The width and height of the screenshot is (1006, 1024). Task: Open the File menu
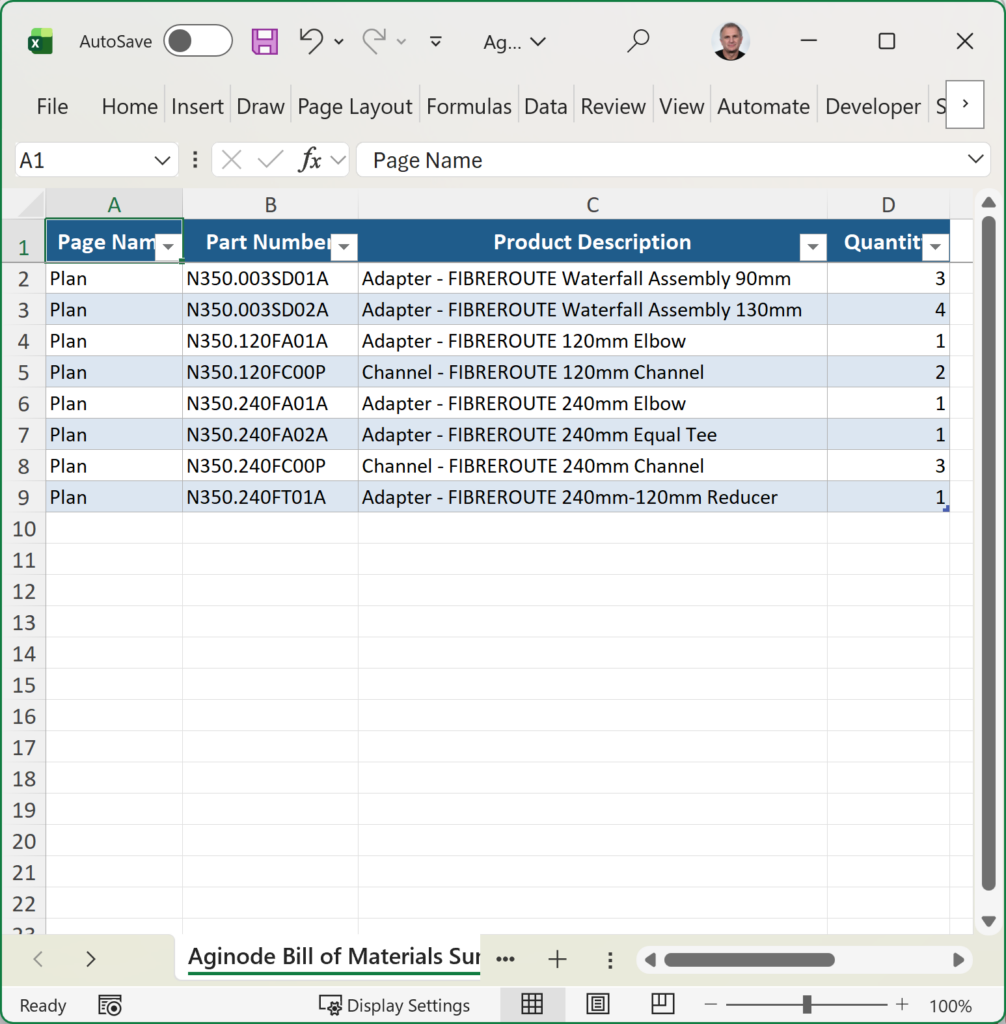(52, 106)
